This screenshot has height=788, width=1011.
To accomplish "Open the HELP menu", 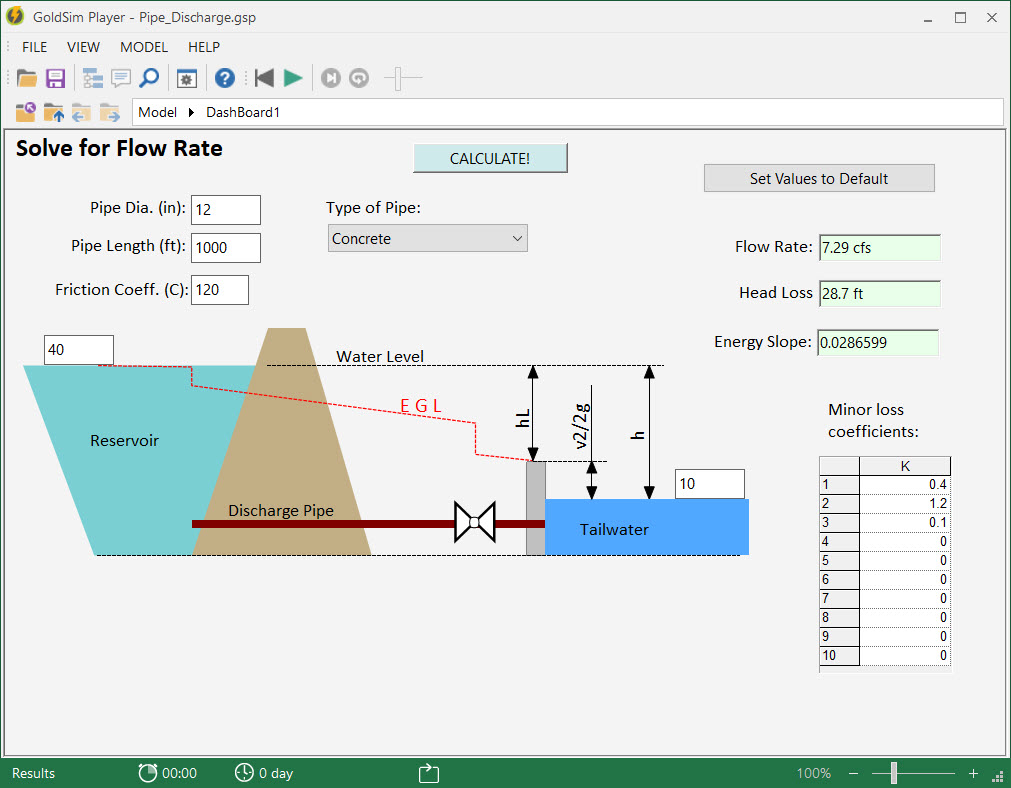I will click(x=204, y=47).
